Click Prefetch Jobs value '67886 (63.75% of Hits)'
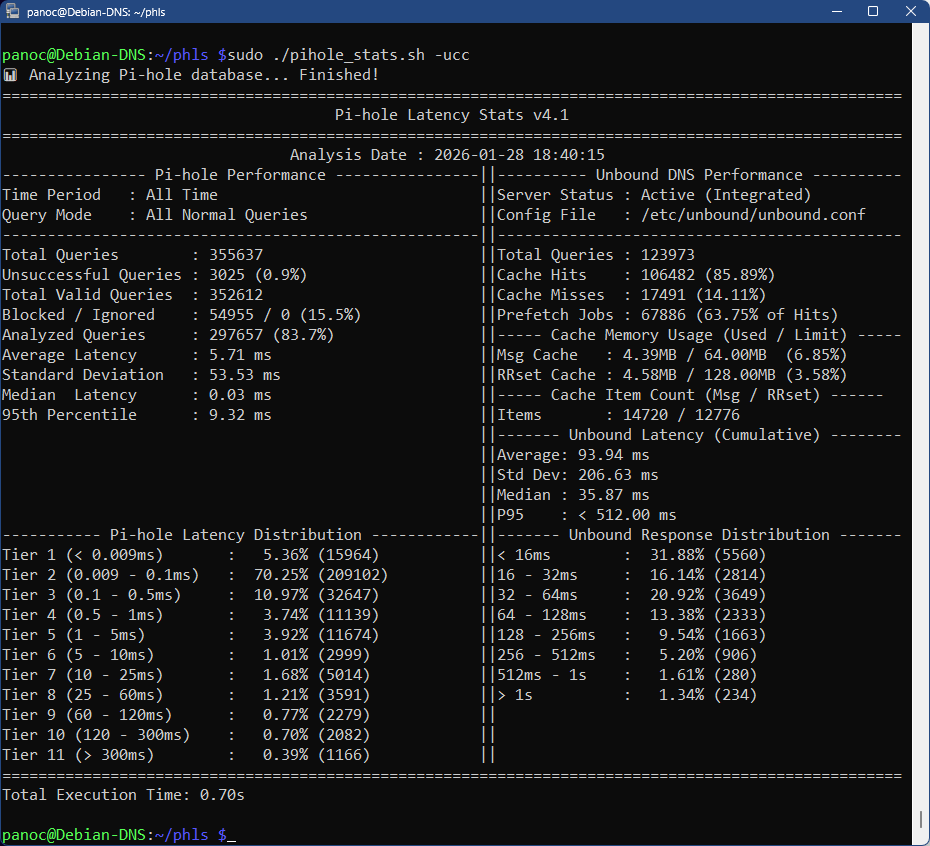This screenshot has width=930, height=846. [x=739, y=315]
